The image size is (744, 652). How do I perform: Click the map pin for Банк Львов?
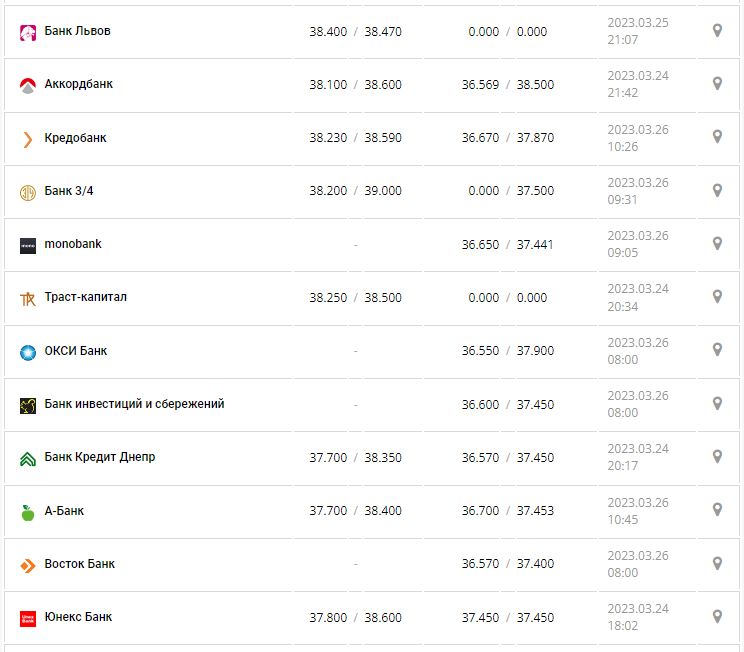[717, 31]
